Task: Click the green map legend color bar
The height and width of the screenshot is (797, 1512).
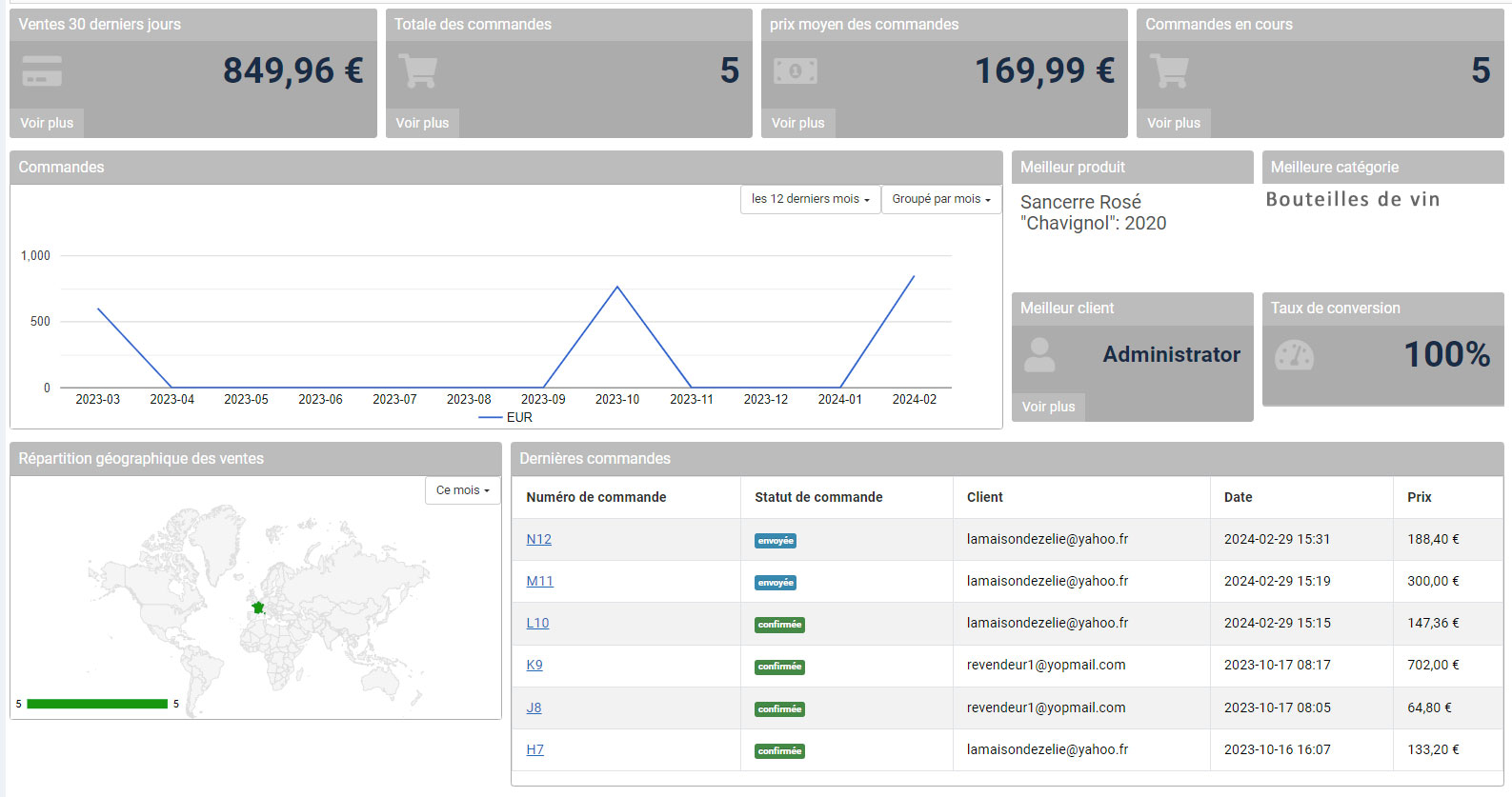Action: click(97, 704)
